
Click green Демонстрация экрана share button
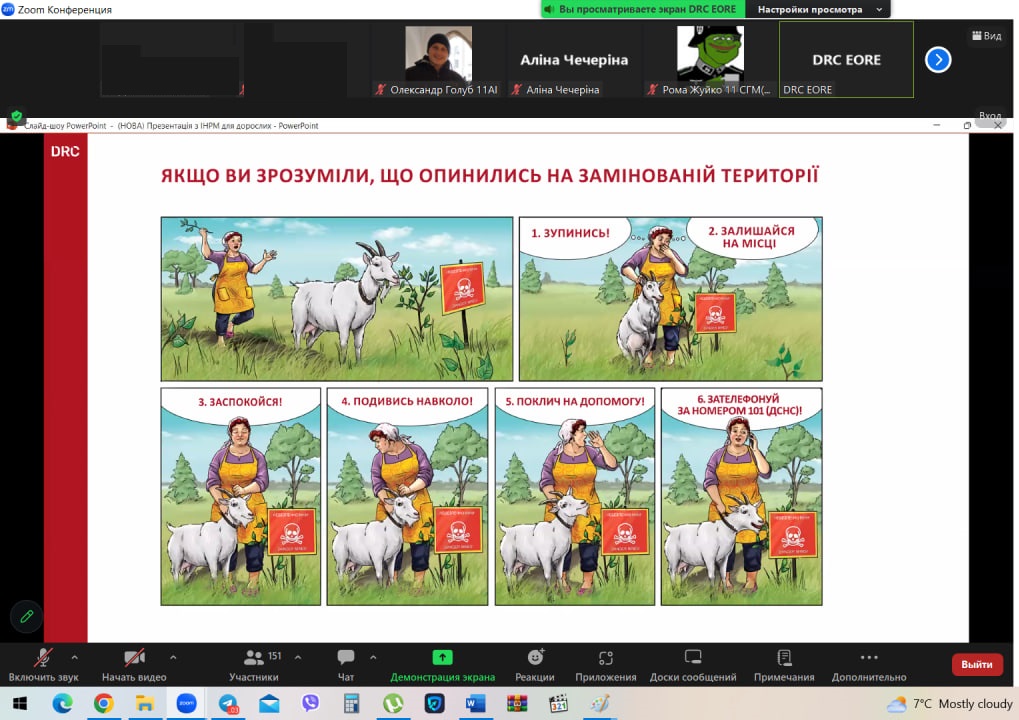pyautogui.click(x=443, y=665)
